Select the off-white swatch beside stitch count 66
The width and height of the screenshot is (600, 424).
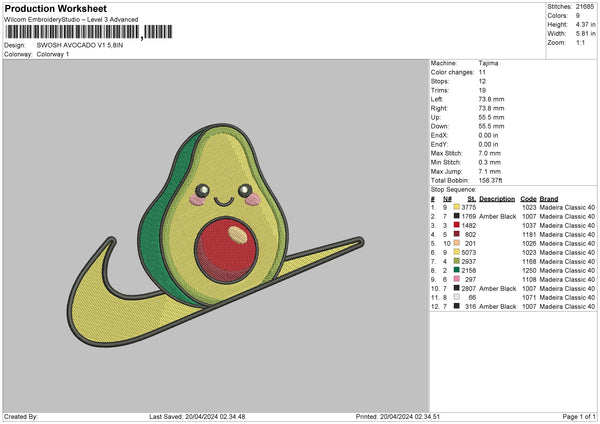click(457, 297)
